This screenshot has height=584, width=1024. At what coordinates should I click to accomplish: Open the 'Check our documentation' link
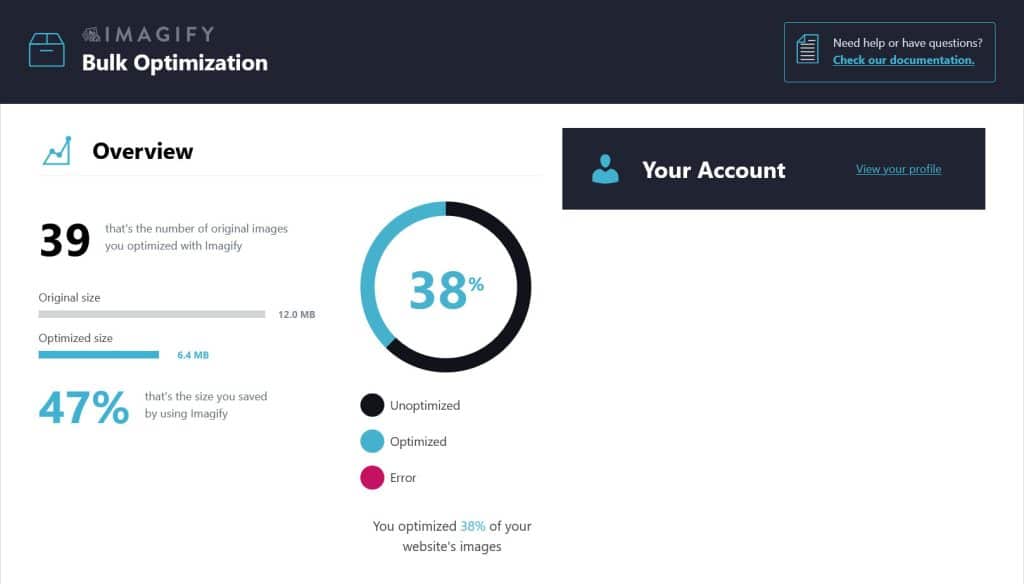903,60
